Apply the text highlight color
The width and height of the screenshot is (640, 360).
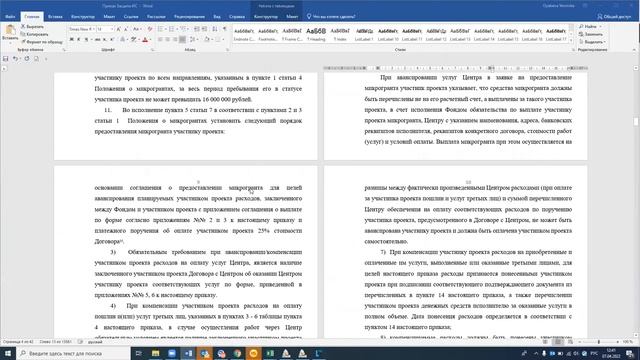[134, 40]
